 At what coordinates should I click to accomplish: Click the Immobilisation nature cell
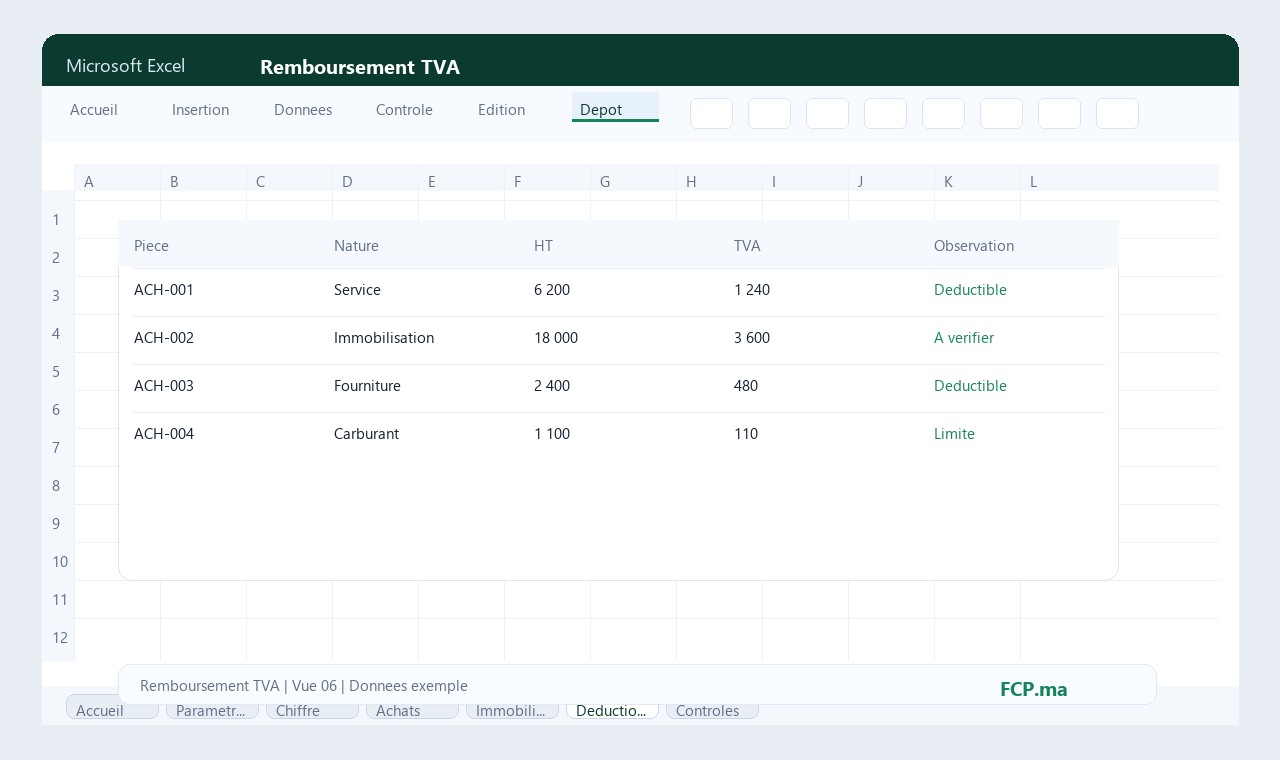[384, 338]
